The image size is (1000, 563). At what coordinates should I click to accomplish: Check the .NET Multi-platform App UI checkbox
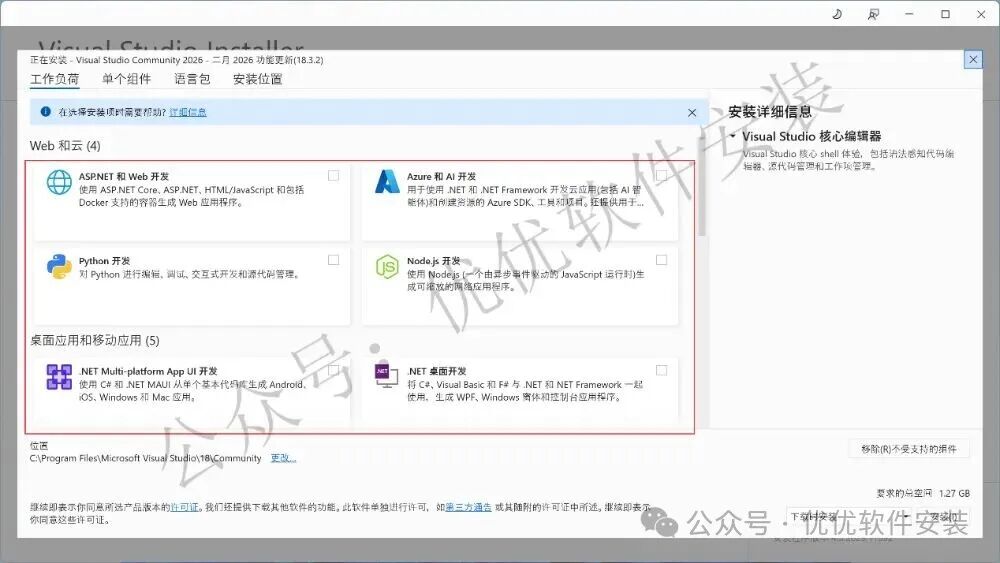pos(334,370)
